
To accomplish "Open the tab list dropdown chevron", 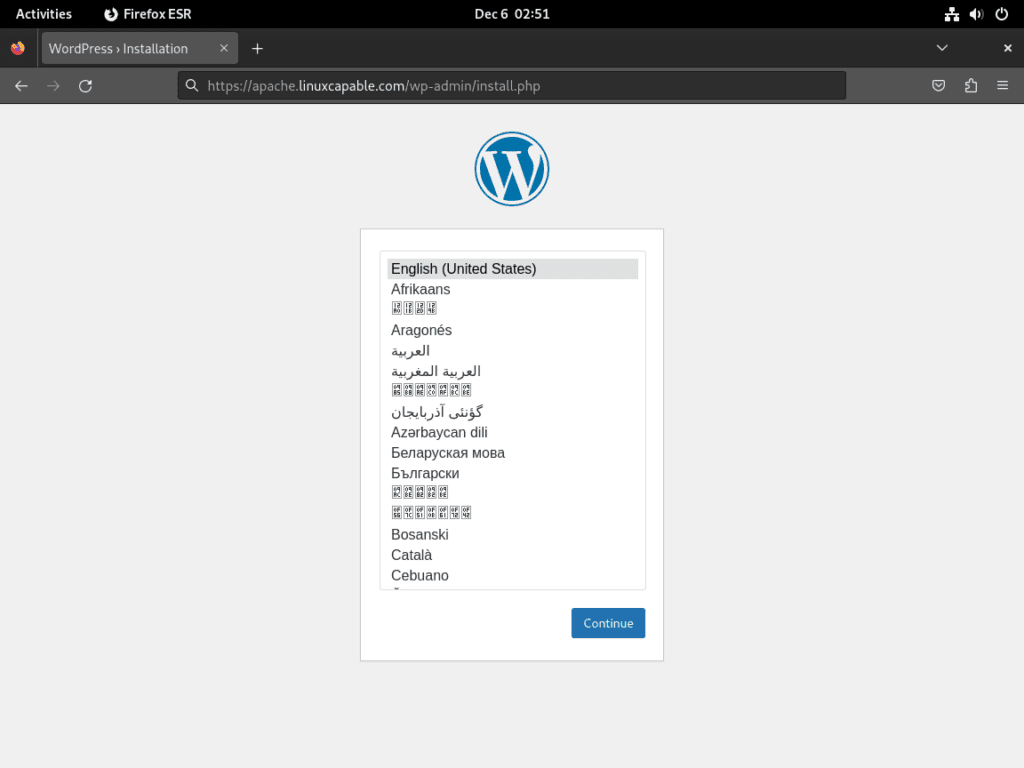I will [x=942, y=47].
